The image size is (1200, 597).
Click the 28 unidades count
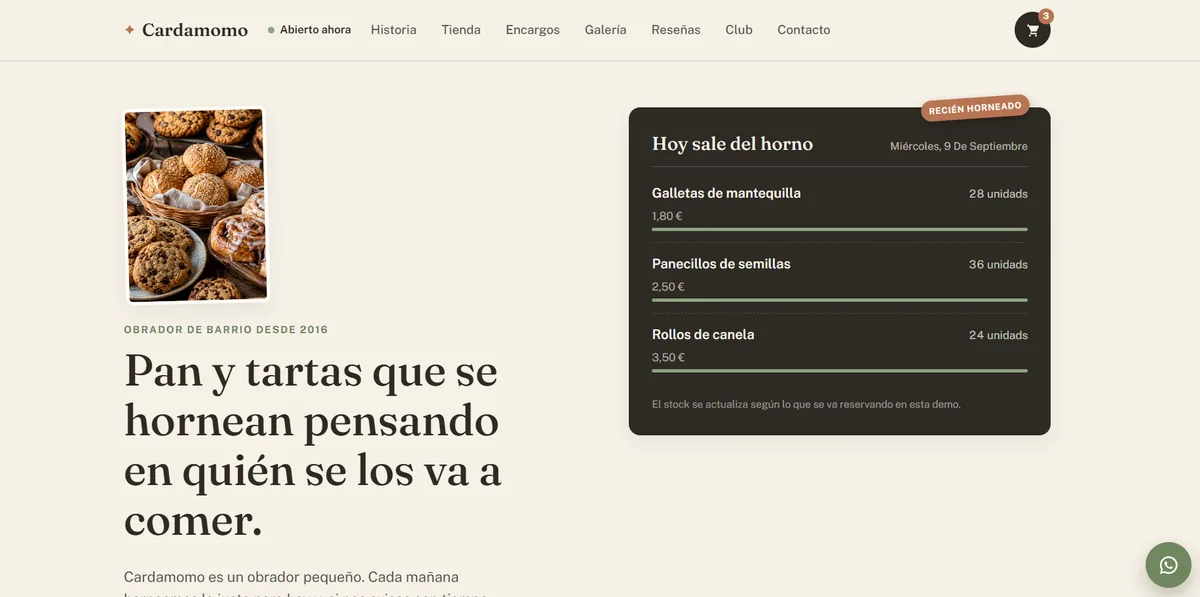point(998,194)
